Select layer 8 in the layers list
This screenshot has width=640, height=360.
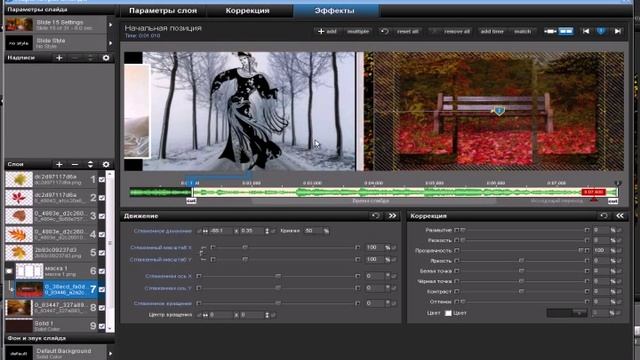tap(51, 308)
